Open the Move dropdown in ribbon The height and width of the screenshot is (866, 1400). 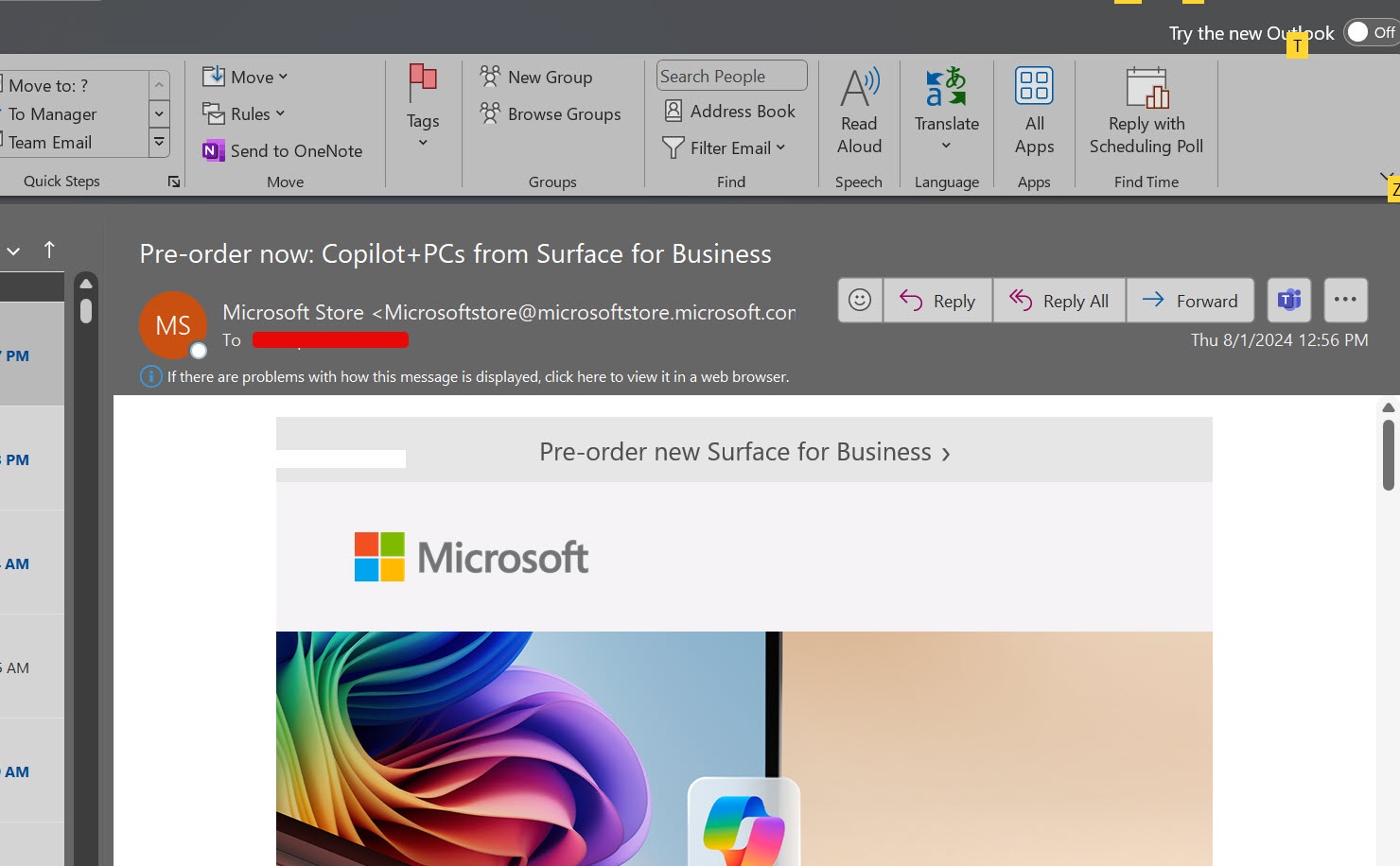tap(245, 77)
